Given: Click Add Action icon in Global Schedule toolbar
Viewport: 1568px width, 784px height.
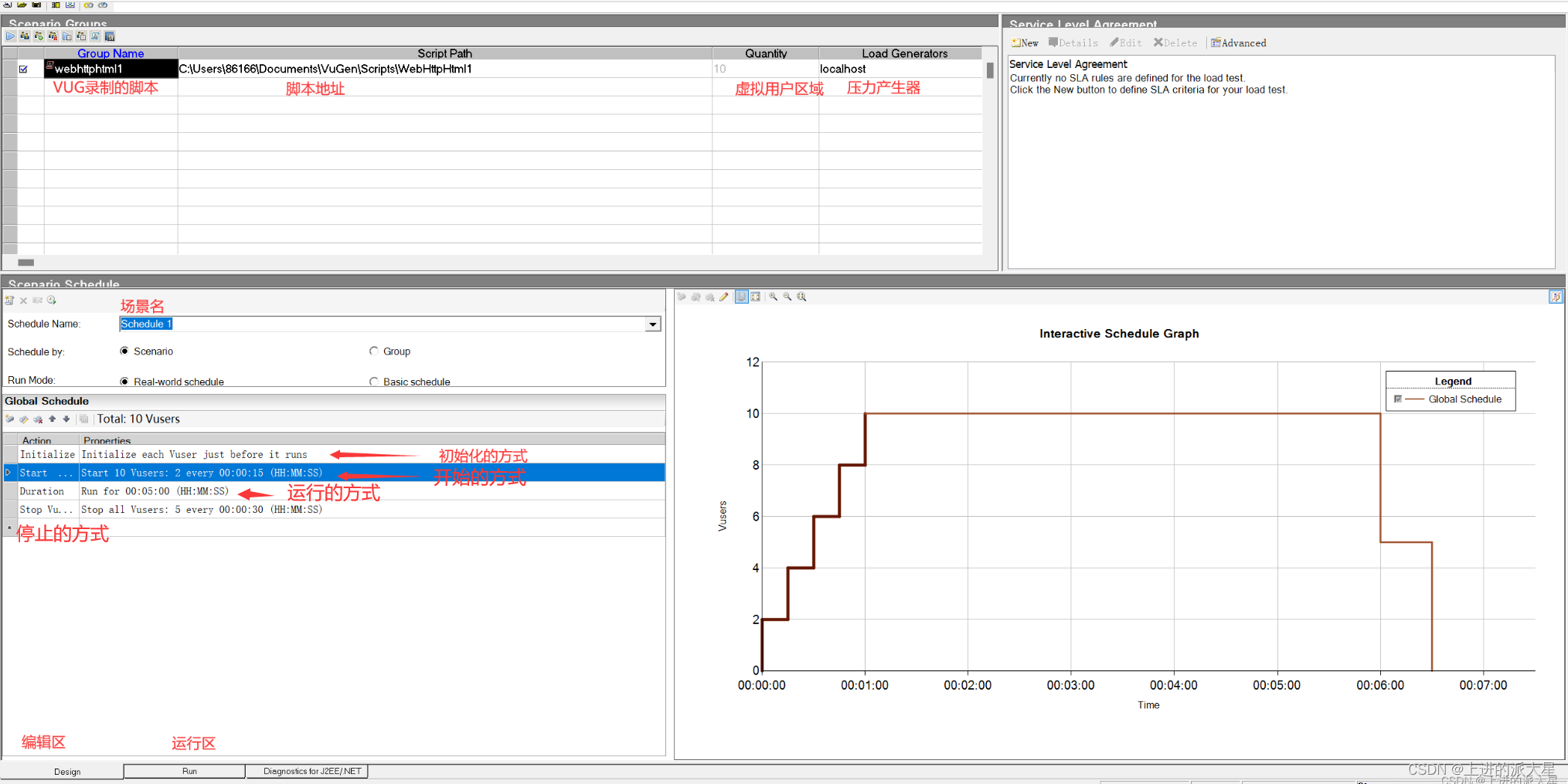Looking at the screenshot, I should [x=10, y=419].
